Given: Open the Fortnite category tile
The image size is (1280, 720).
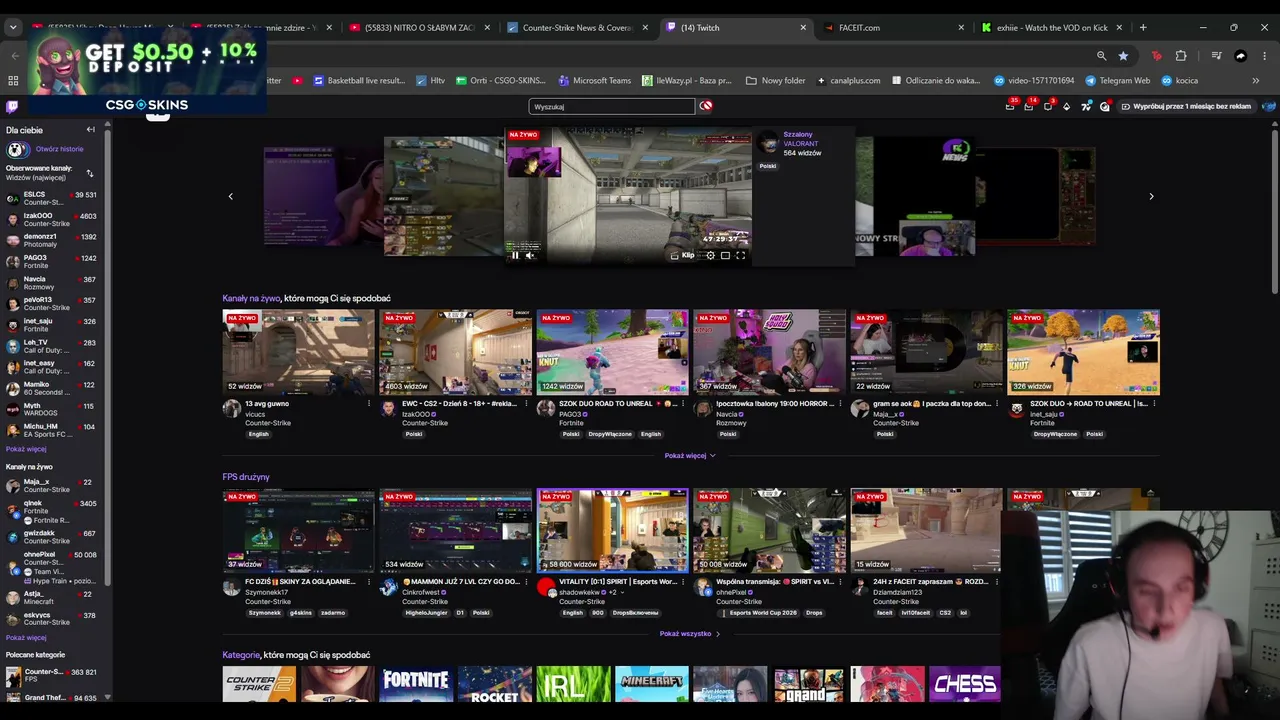Looking at the screenshot, I should 415,684.
